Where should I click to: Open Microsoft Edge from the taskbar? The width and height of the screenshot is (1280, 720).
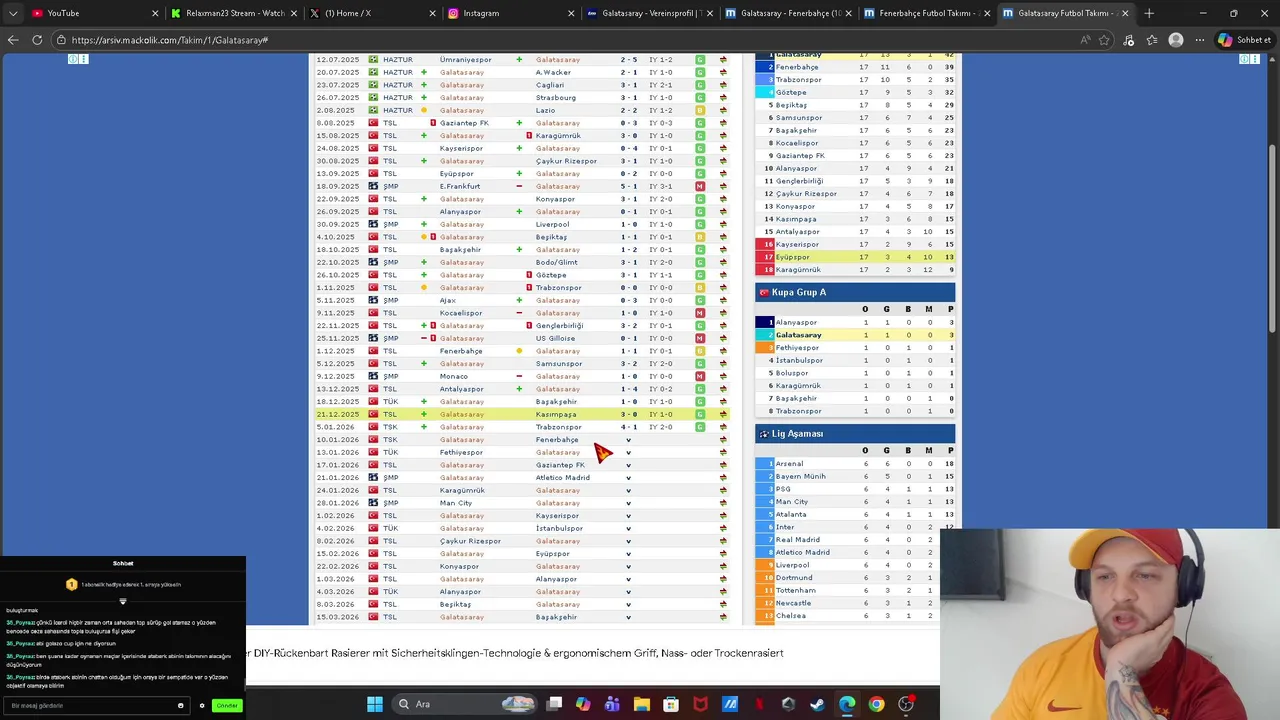[x=846, y=704]
